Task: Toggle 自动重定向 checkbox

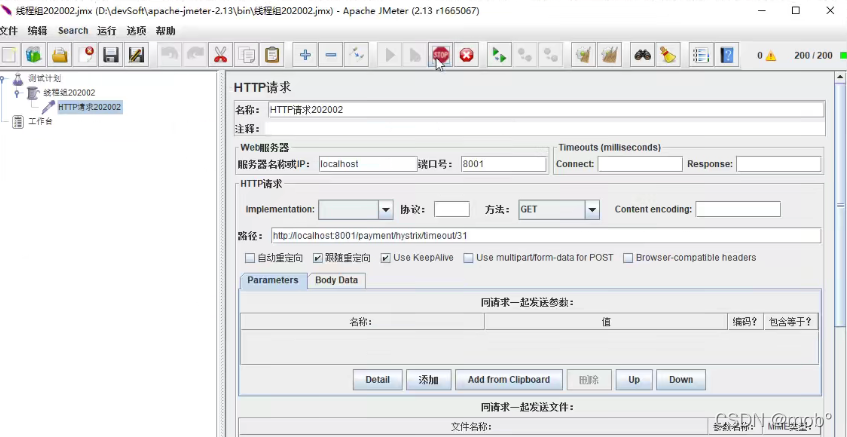Action: [250, 258]
